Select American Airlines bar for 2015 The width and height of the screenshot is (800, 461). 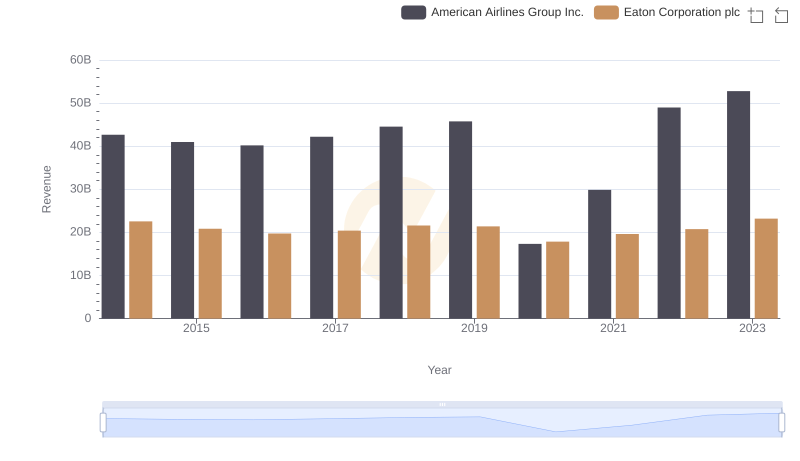[182, 230]
